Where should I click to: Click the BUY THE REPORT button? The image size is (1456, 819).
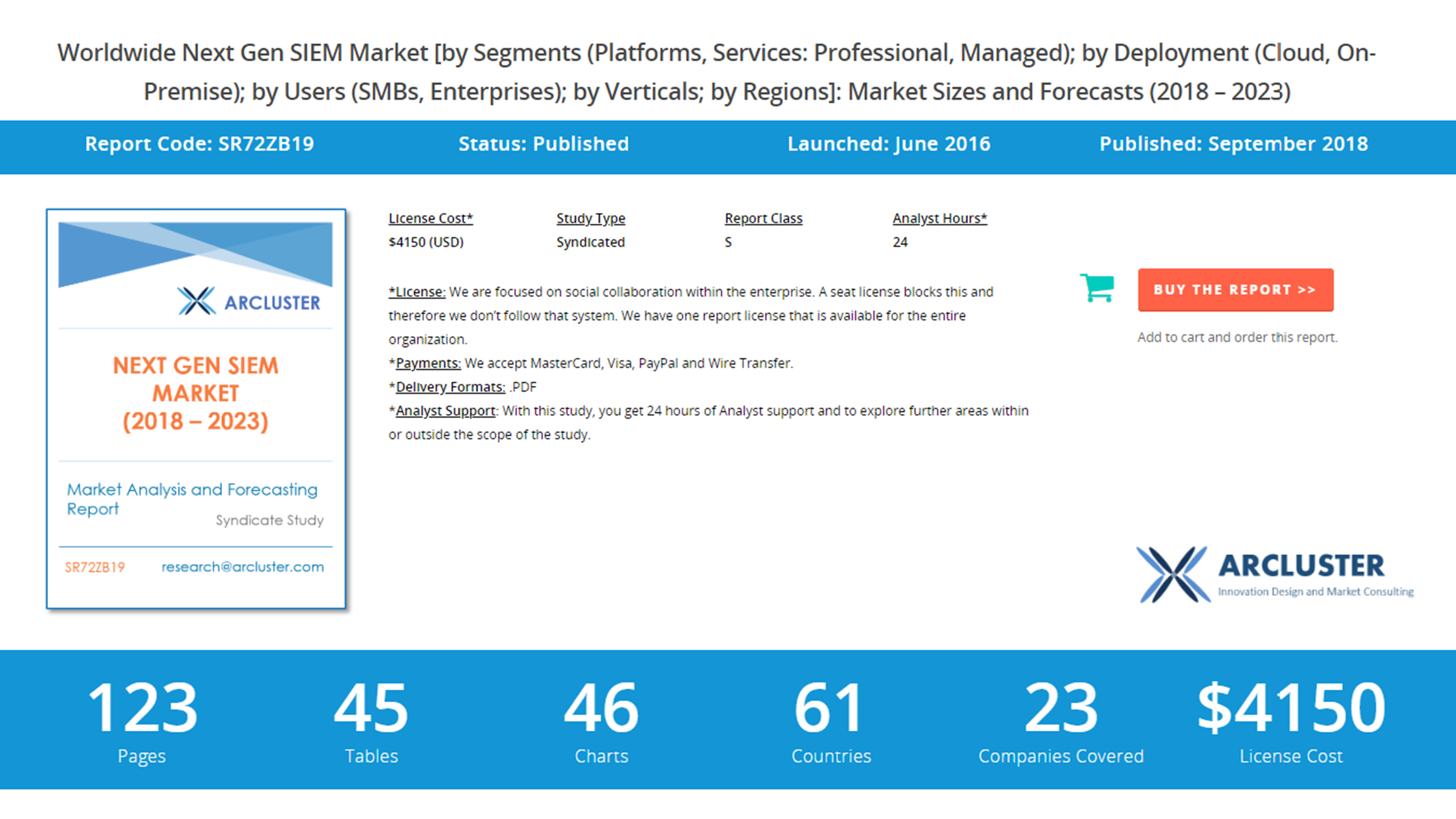point(1235,289)
